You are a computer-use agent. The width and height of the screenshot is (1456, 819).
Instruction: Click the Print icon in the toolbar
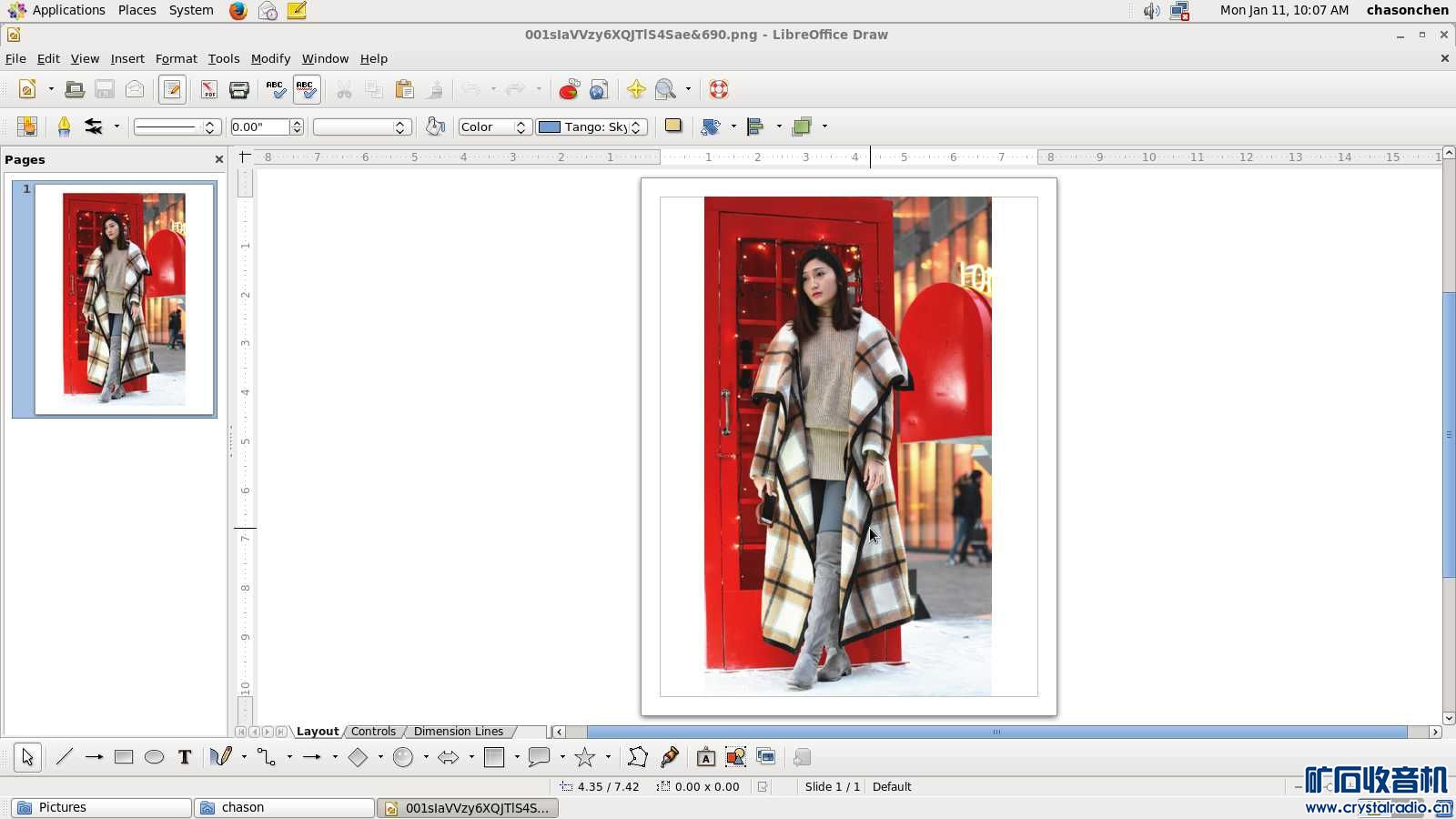click(x=239, y=89)
